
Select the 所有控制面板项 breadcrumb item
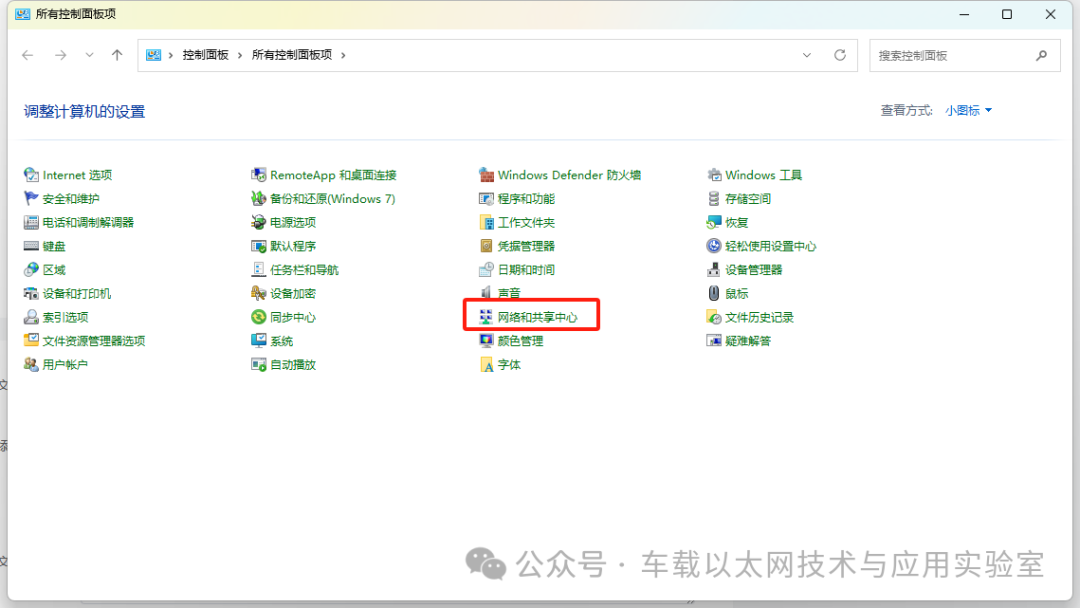tap(292, 55)
